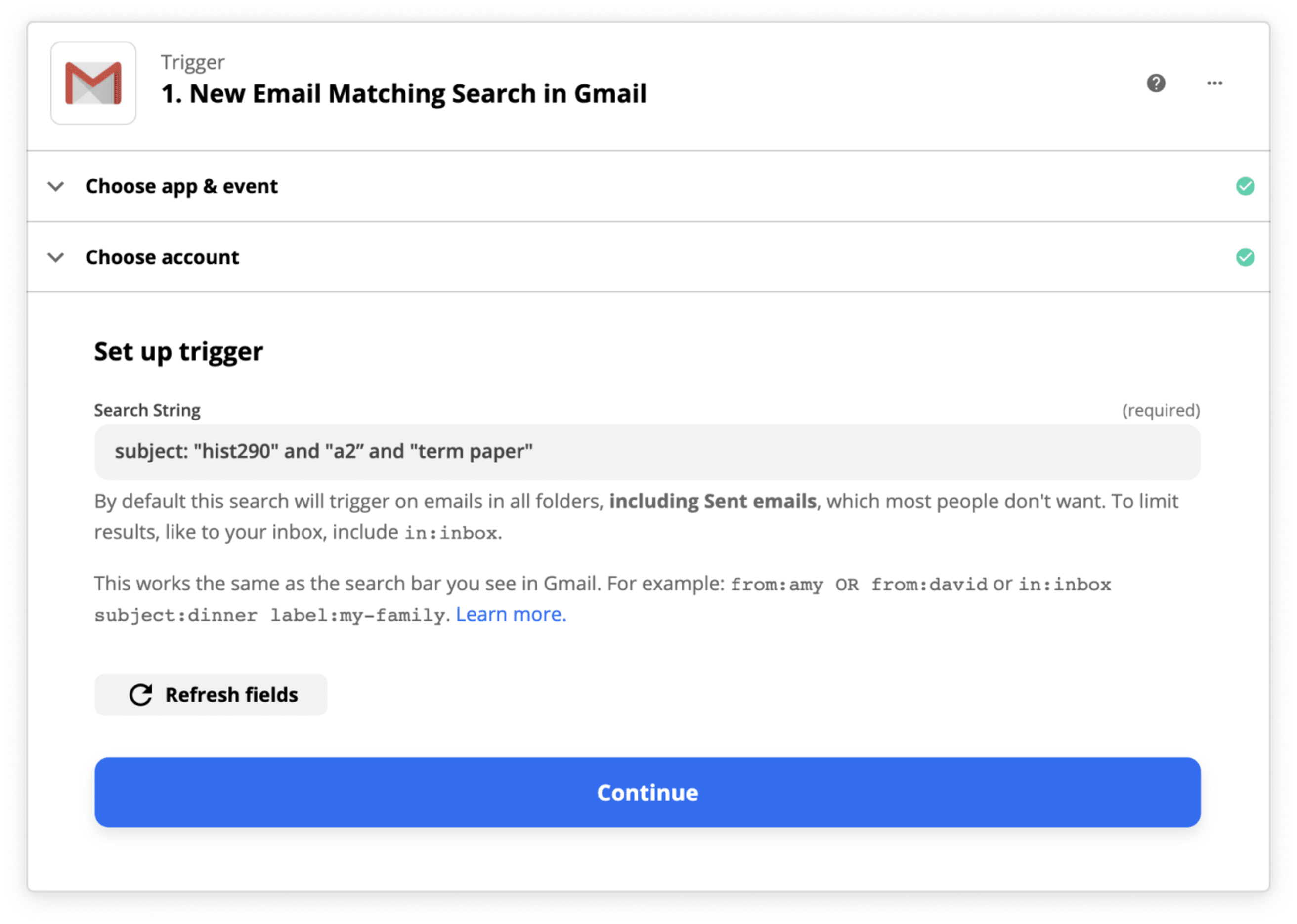Click the chevron next to Choose app & event
The height and width of the screenshot is (924, 1297).
[x=56, y=186]
